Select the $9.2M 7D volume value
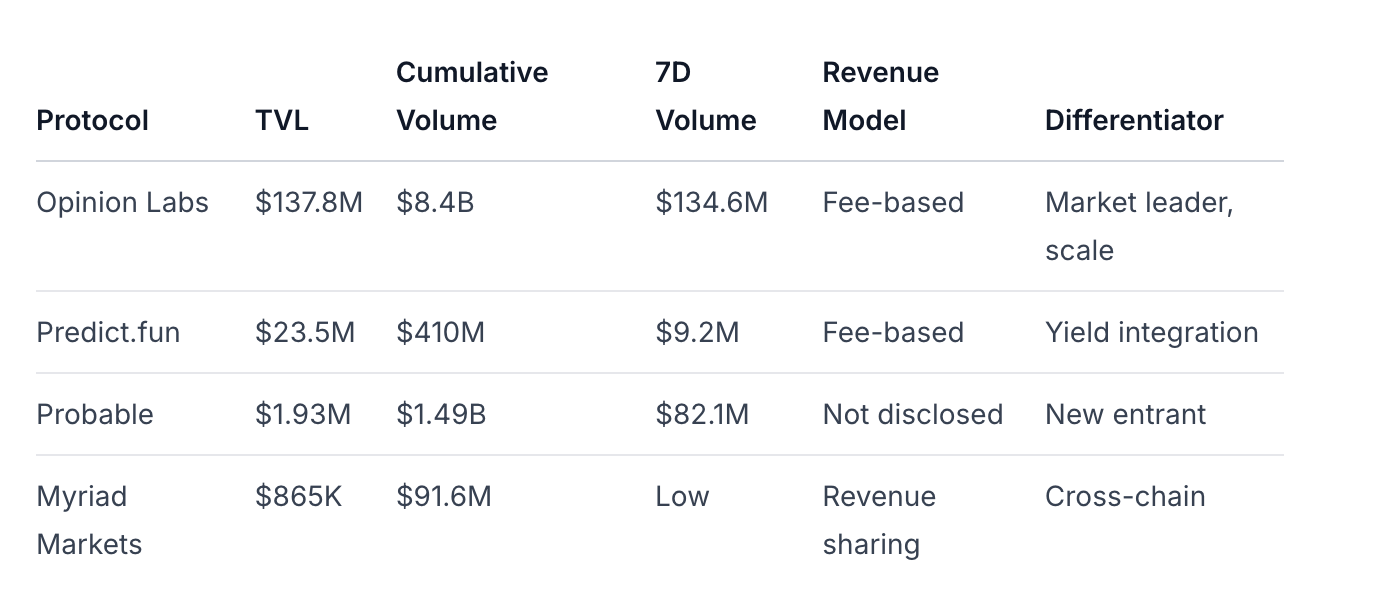This screenshot has height=610, width=1374. tap(697, 333)
